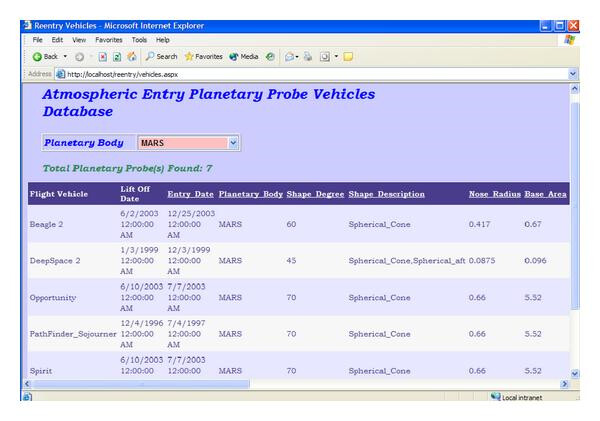Click the shape degree 45 cell

[291, 261]
